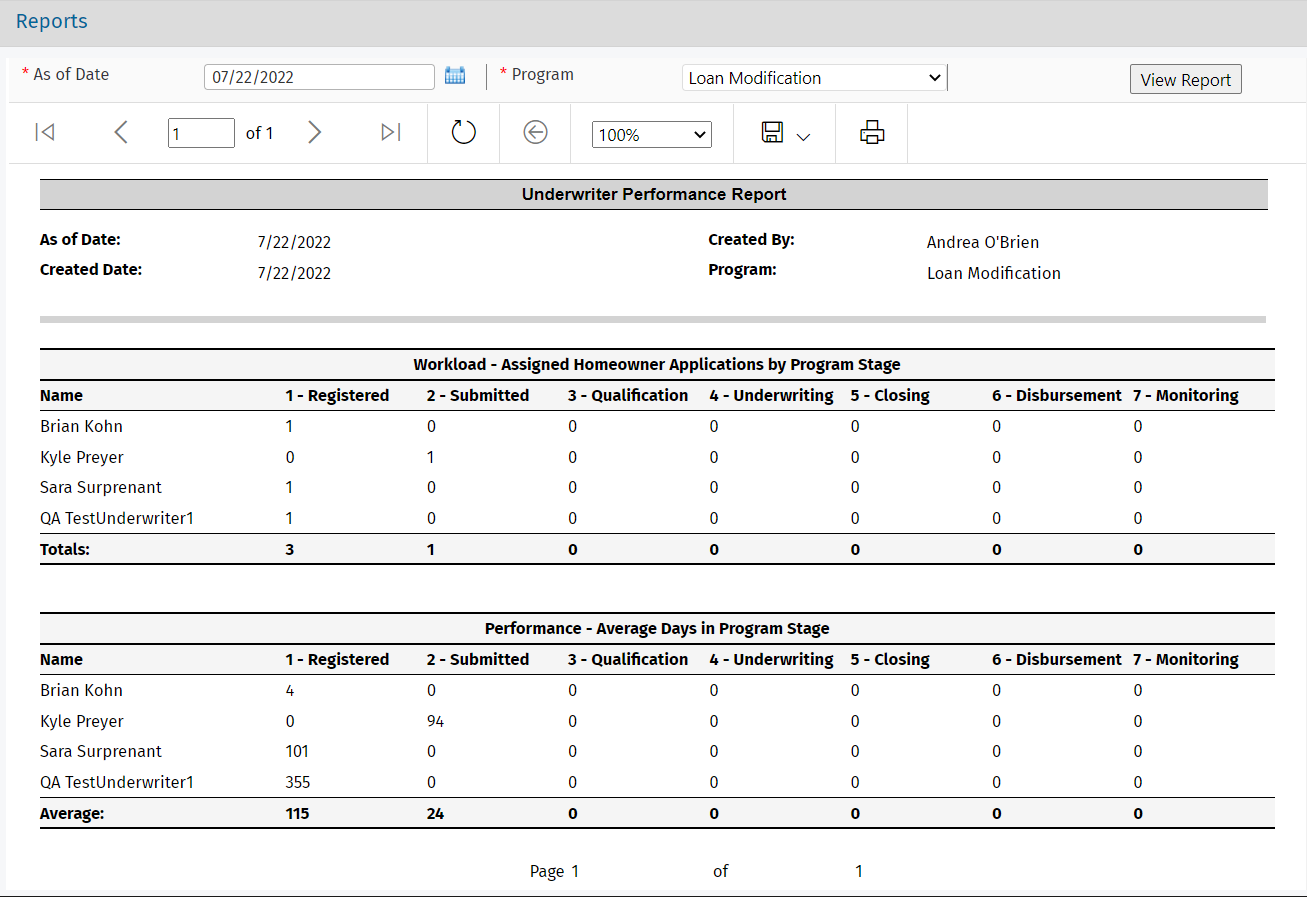Screen dimensions: 1307x897
Task: Click the Performance table's Average row label
Action: pos(72,814)
